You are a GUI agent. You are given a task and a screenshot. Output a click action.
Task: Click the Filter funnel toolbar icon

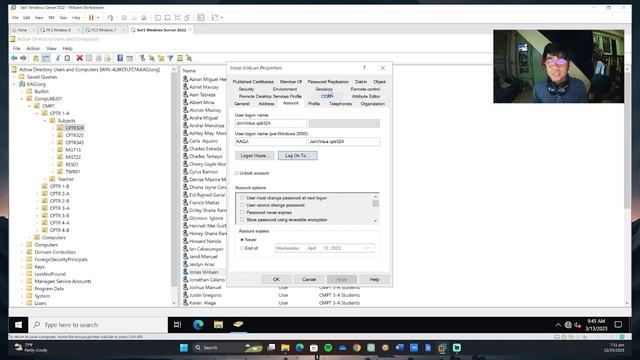[x=171, y=58]
